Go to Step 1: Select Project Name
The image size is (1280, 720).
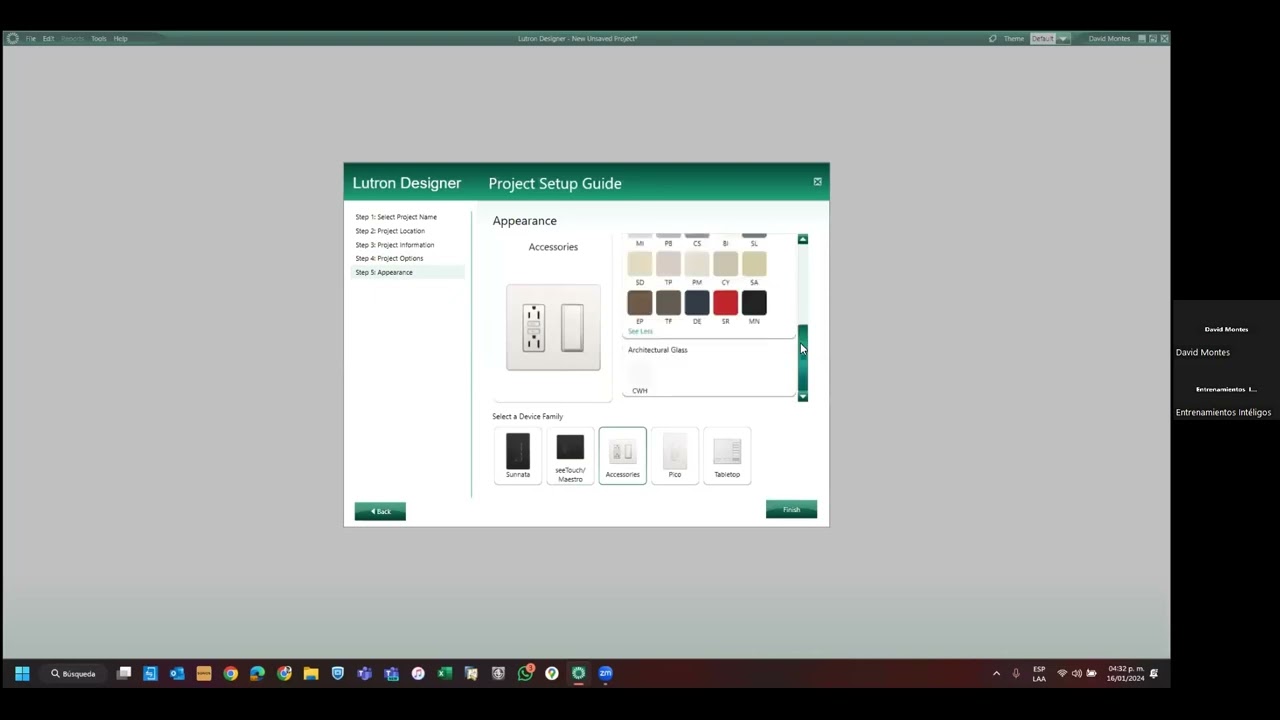pyautogui.click(x=396, y=217)
